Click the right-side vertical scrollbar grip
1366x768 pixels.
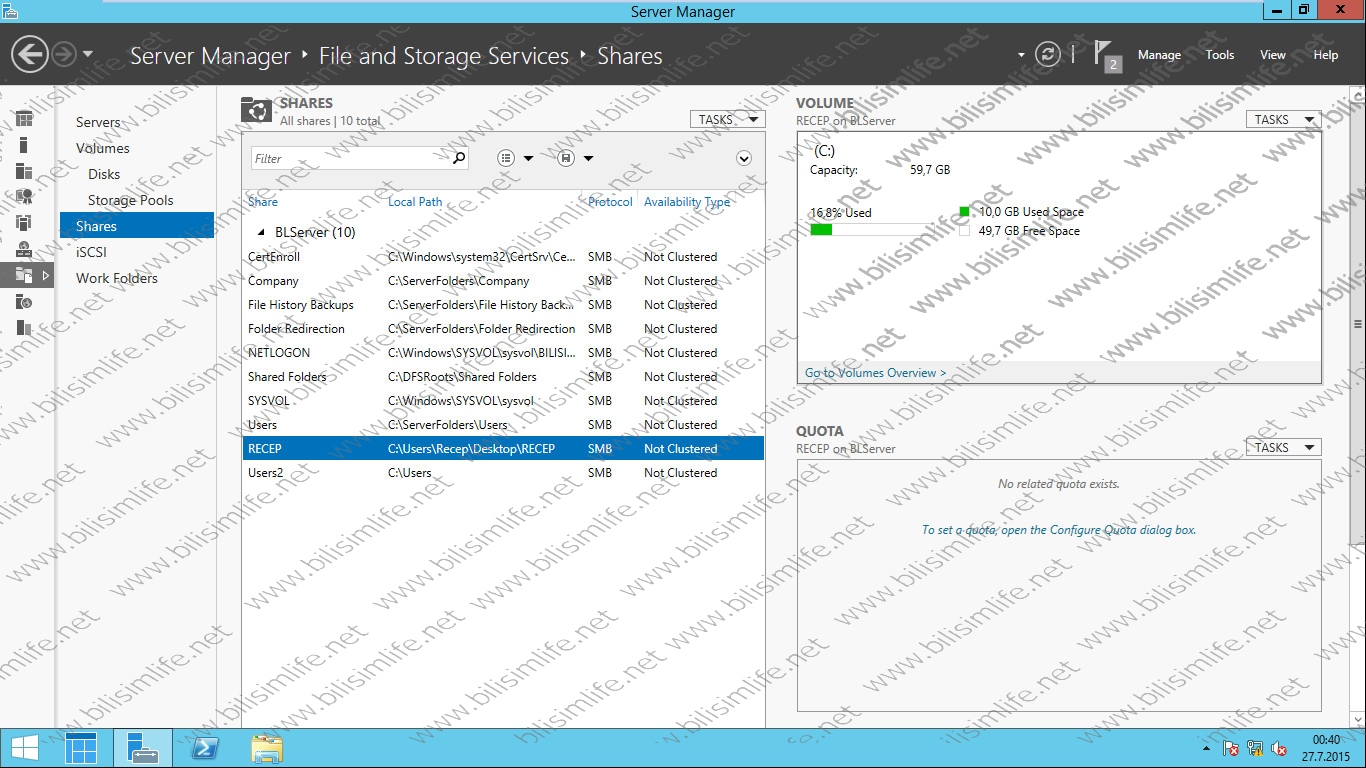[1358, 324]
